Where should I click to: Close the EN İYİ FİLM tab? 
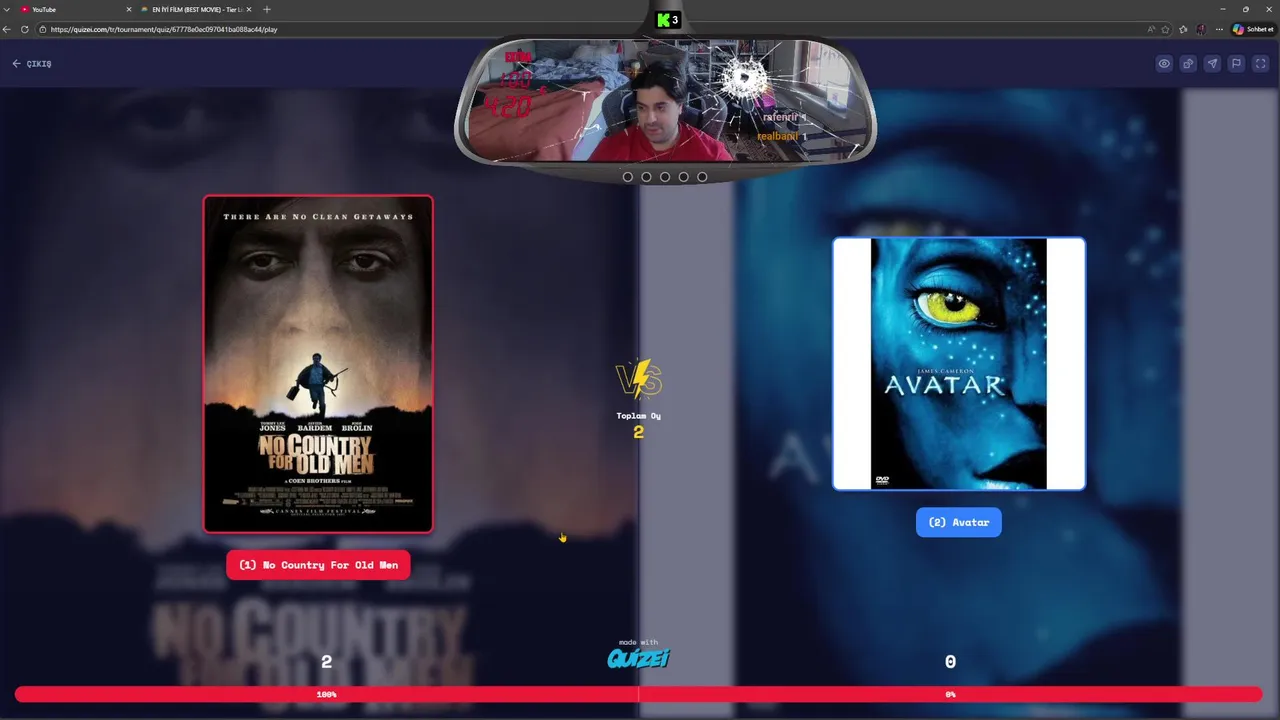pyautogui.click(x=249, y=9)
